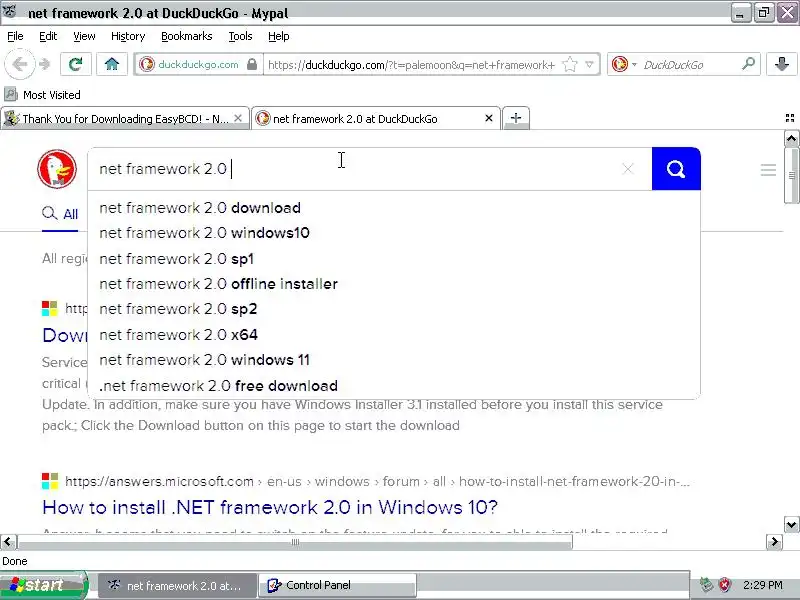Open the Edit menu
Image resolution: width=800 pixels, height=600 pixels.
pyautogui.click(x=48, y=36)
